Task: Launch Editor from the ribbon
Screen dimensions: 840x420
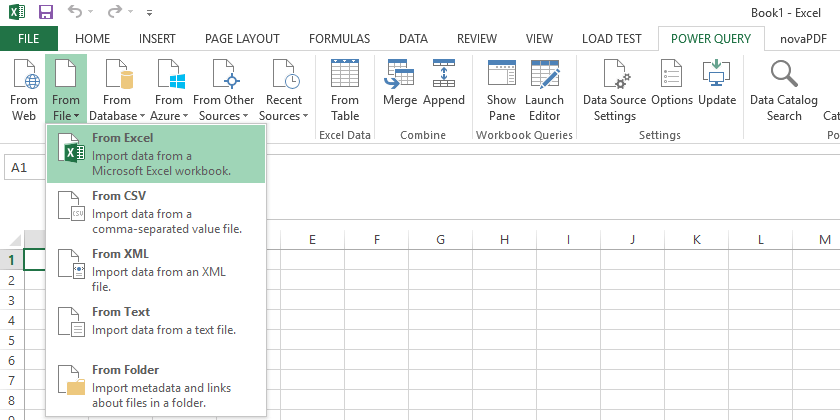Action: pos(544,89)
